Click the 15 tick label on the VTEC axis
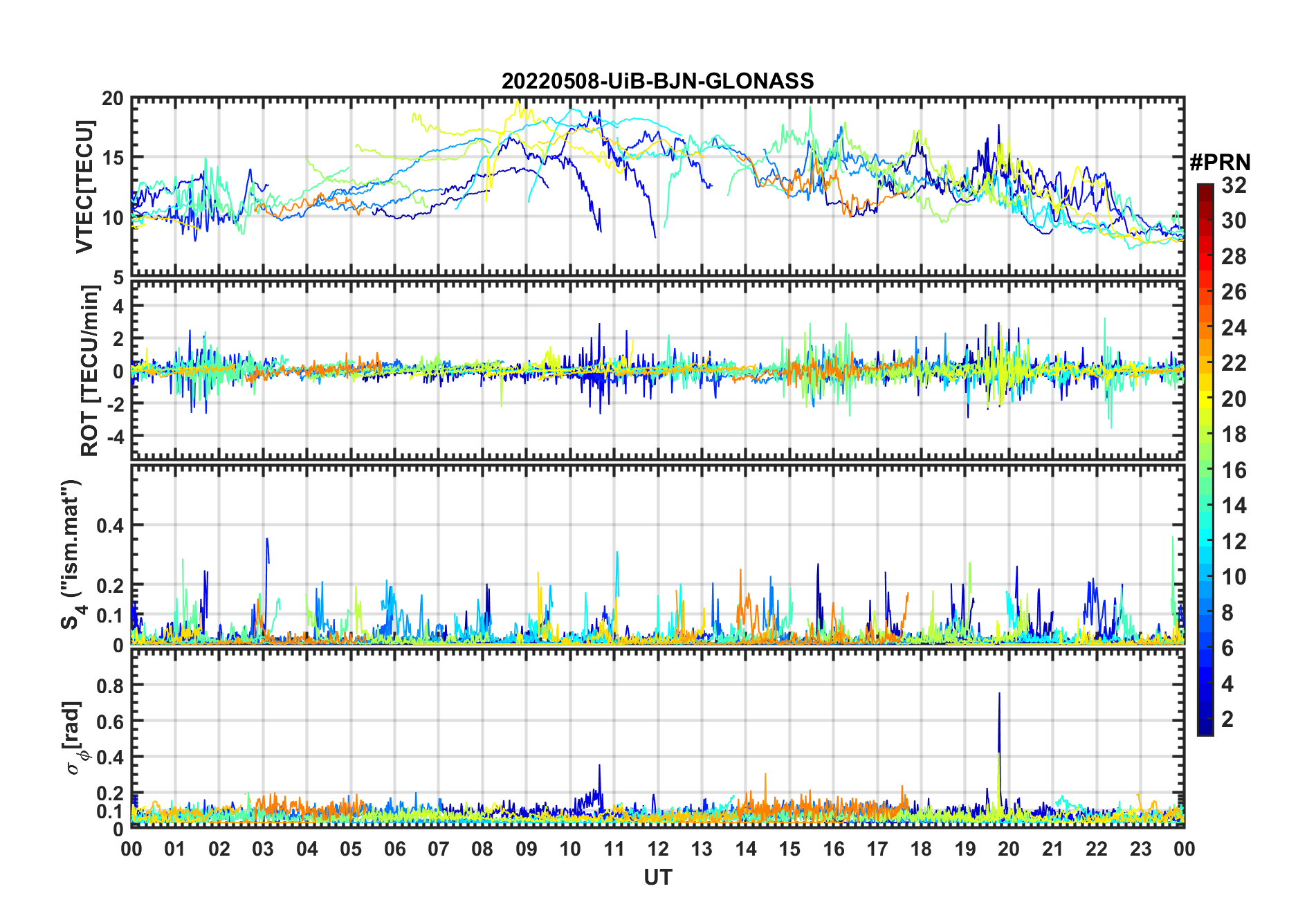Image resolution: width=1316 pixels, height=920 pixels. click(113, 158)
